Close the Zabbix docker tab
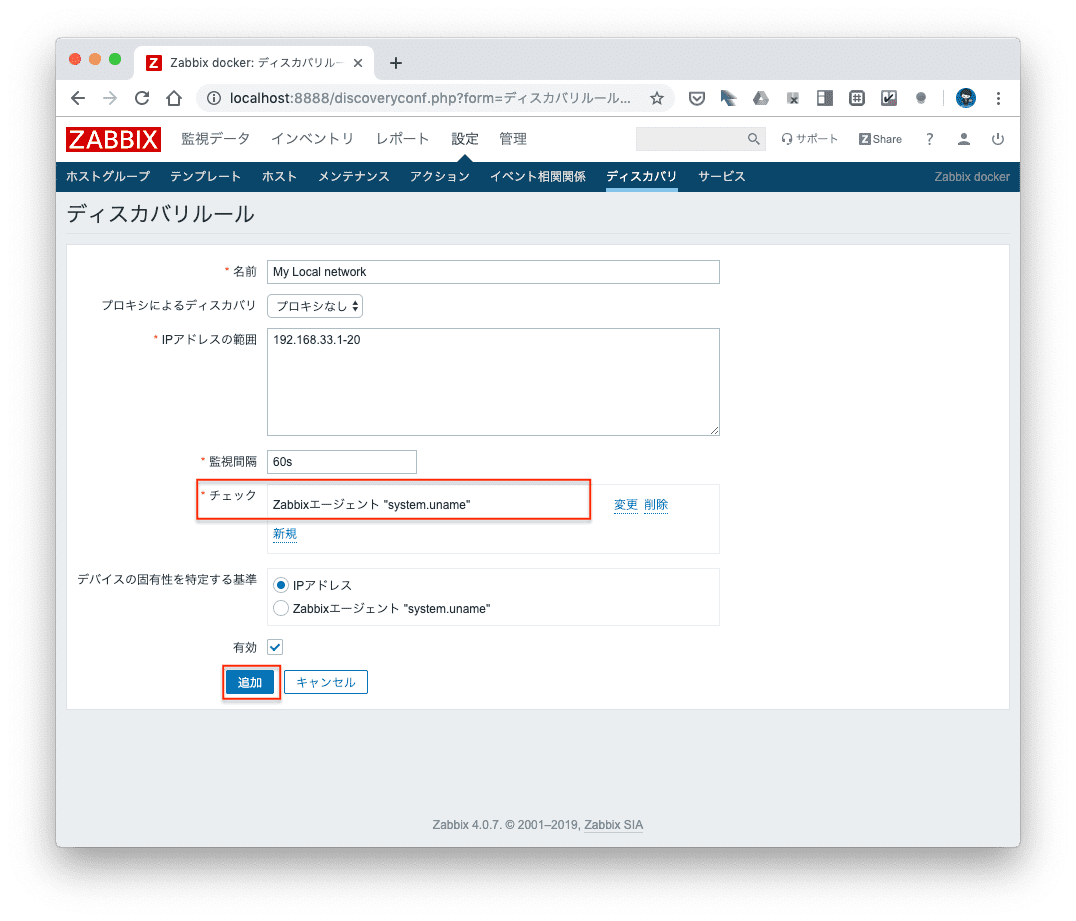 (x=358, y=63)
